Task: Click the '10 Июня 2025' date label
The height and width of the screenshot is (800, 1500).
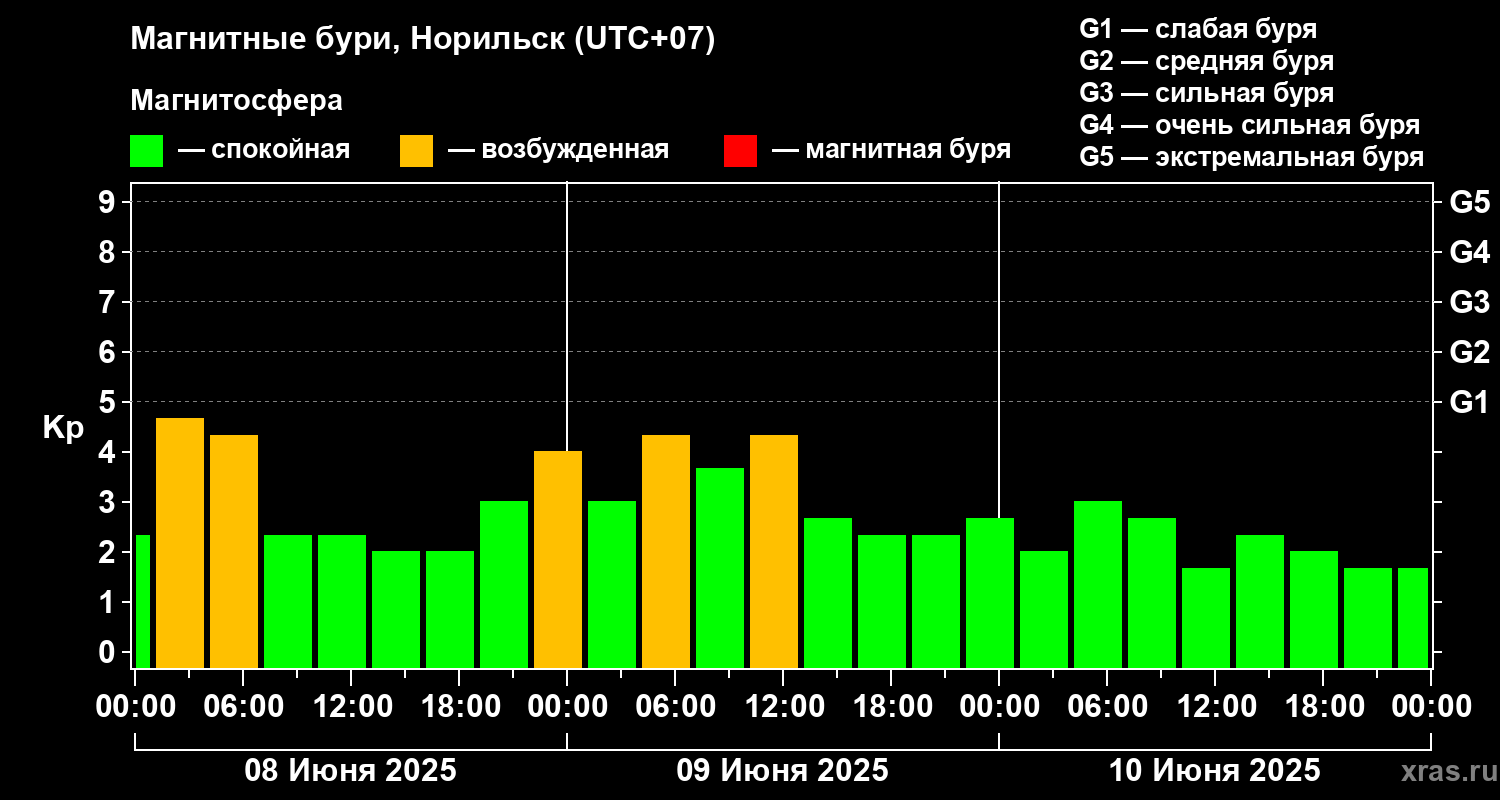Action: (x=1215, y=771)
